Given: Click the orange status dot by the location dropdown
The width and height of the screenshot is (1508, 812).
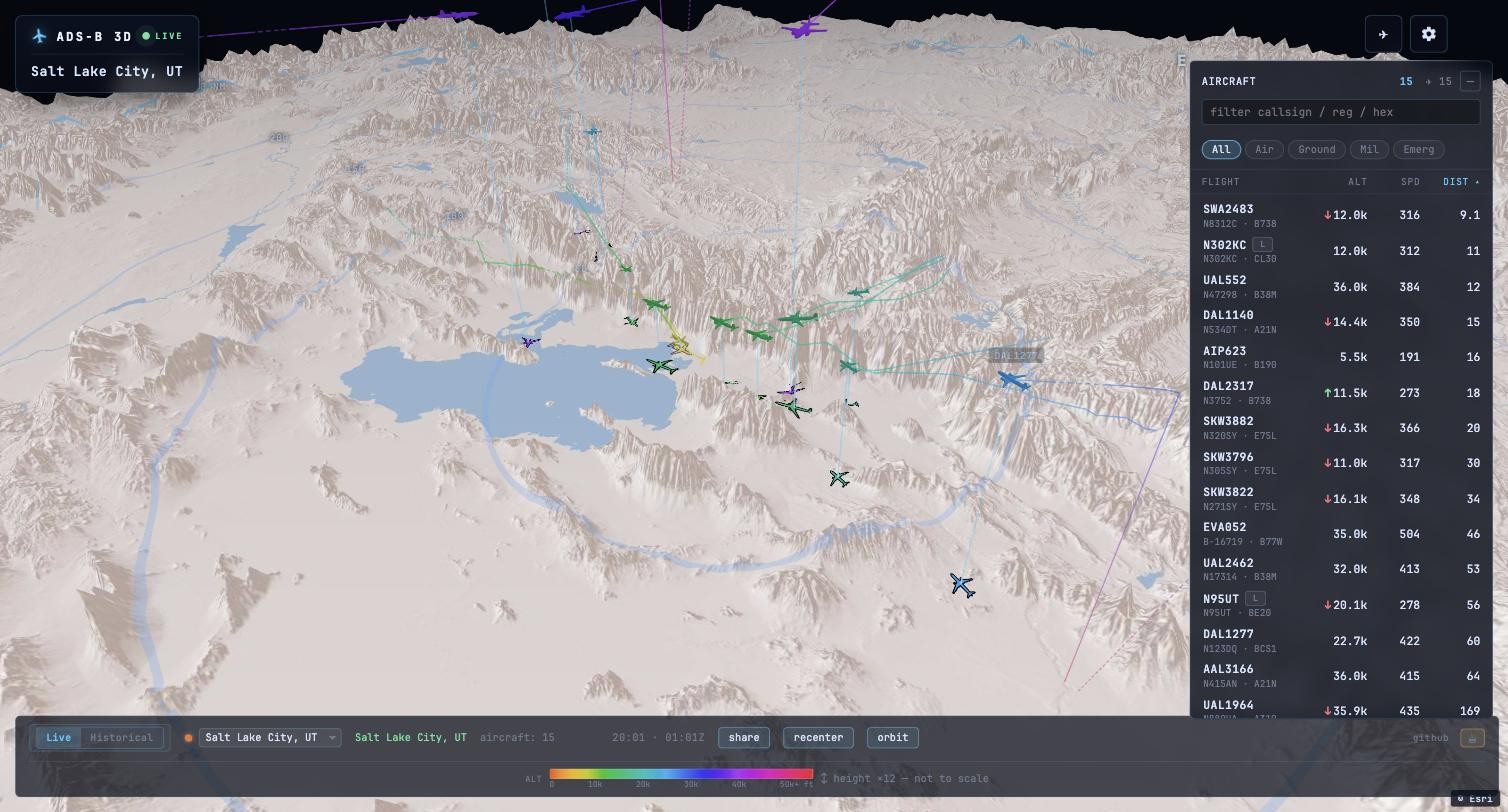Looking at the screenshot, I should click(x=188, y=738).
